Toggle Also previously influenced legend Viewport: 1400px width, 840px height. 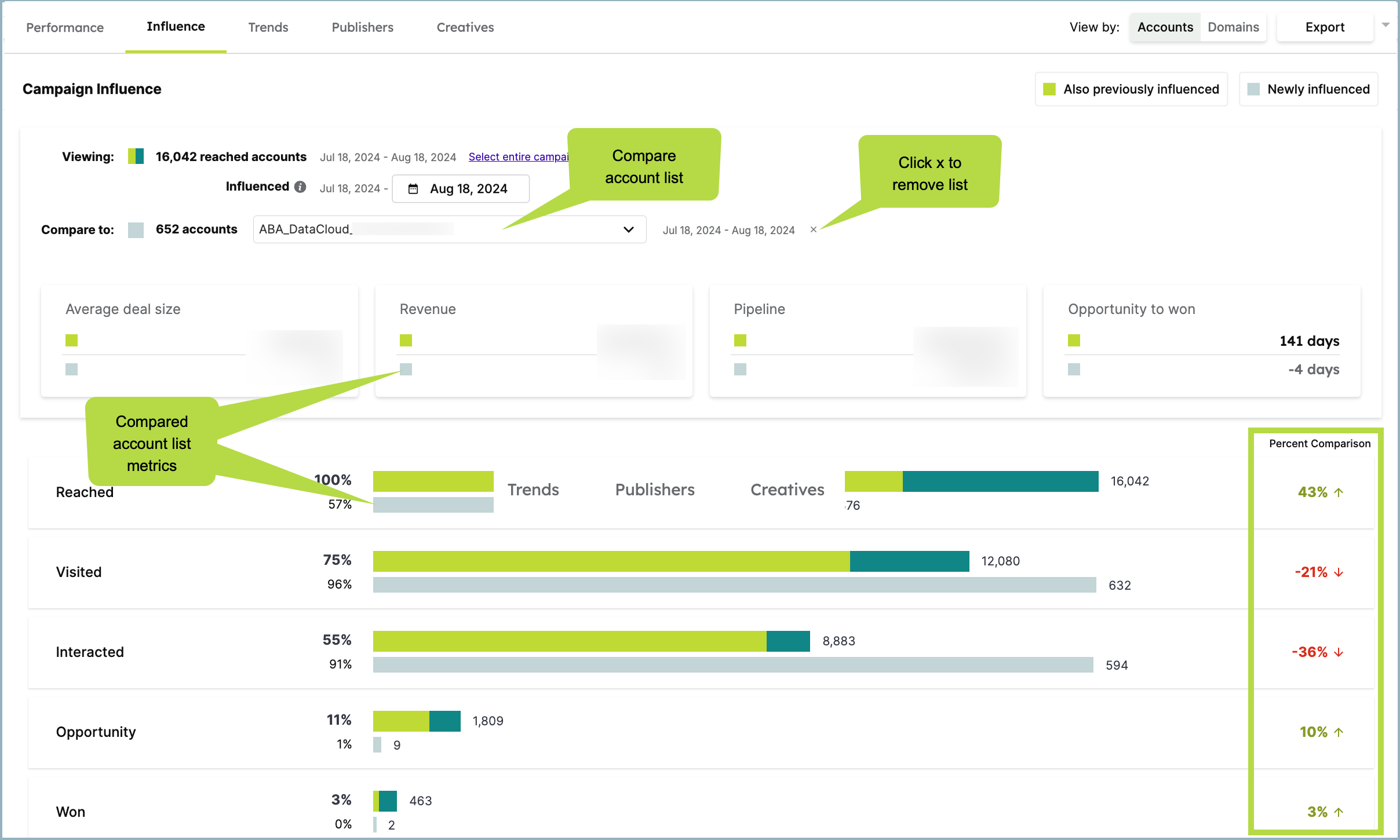tap(1131, 89)
